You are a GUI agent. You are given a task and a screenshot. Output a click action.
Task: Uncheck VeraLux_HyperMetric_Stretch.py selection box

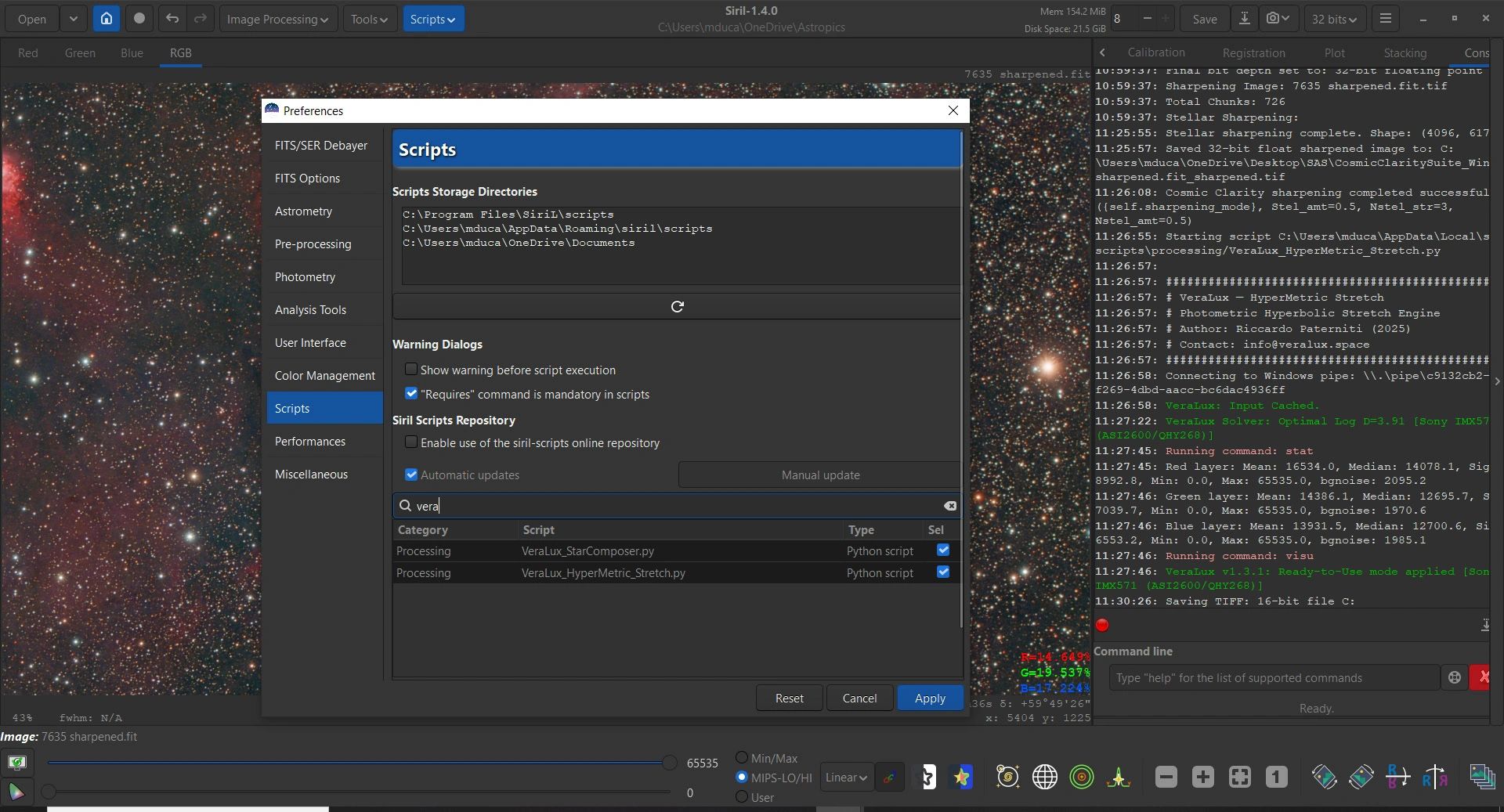tap(943, 572)
